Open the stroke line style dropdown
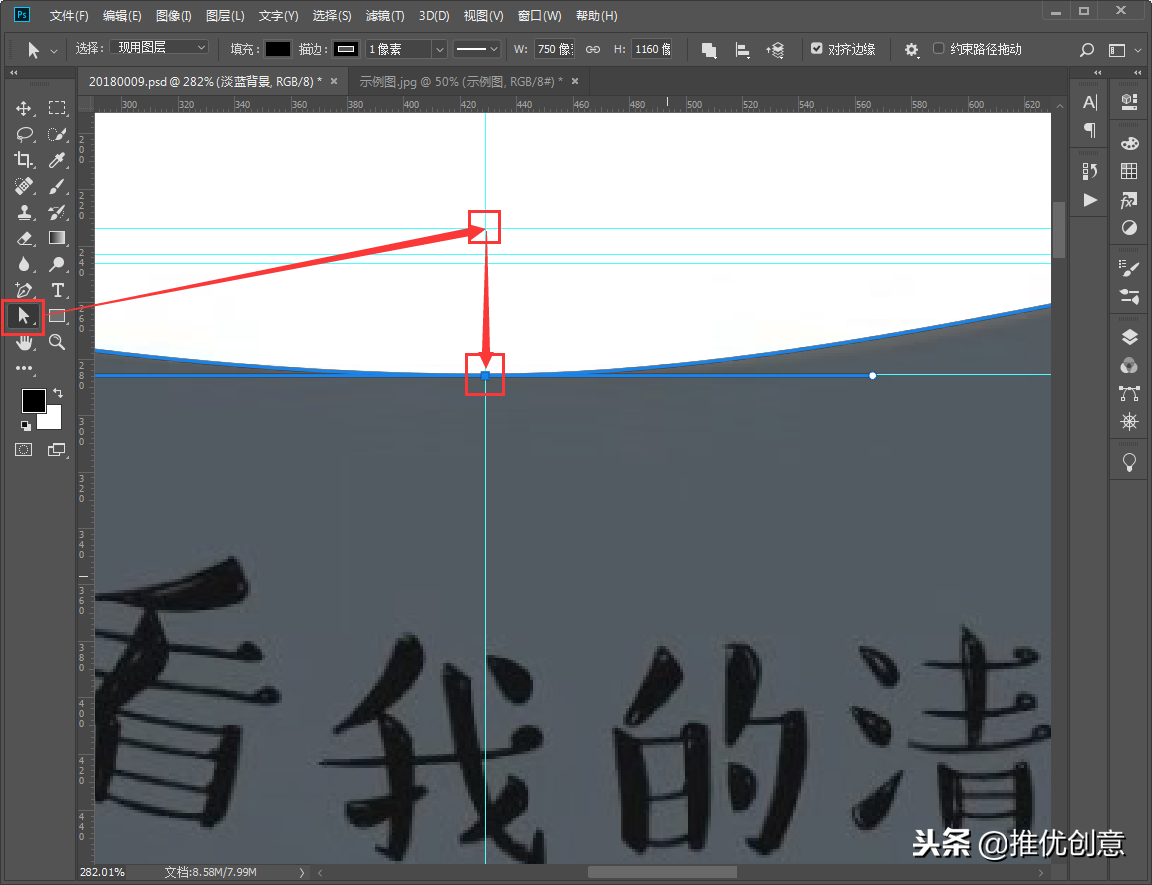This screenshot has height=885, width=1152. click(476, 49)
